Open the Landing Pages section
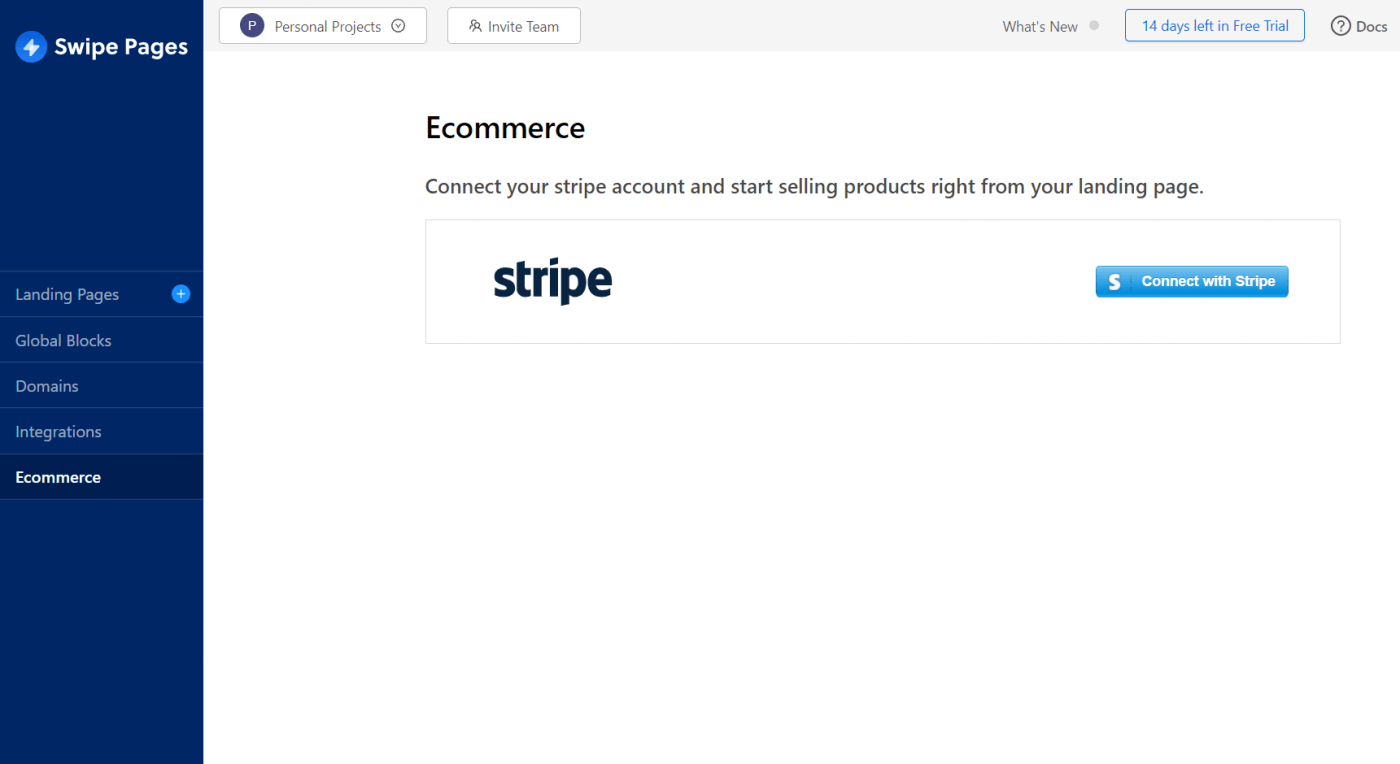The image size is (1400, 764). click(x=67, y=294)
